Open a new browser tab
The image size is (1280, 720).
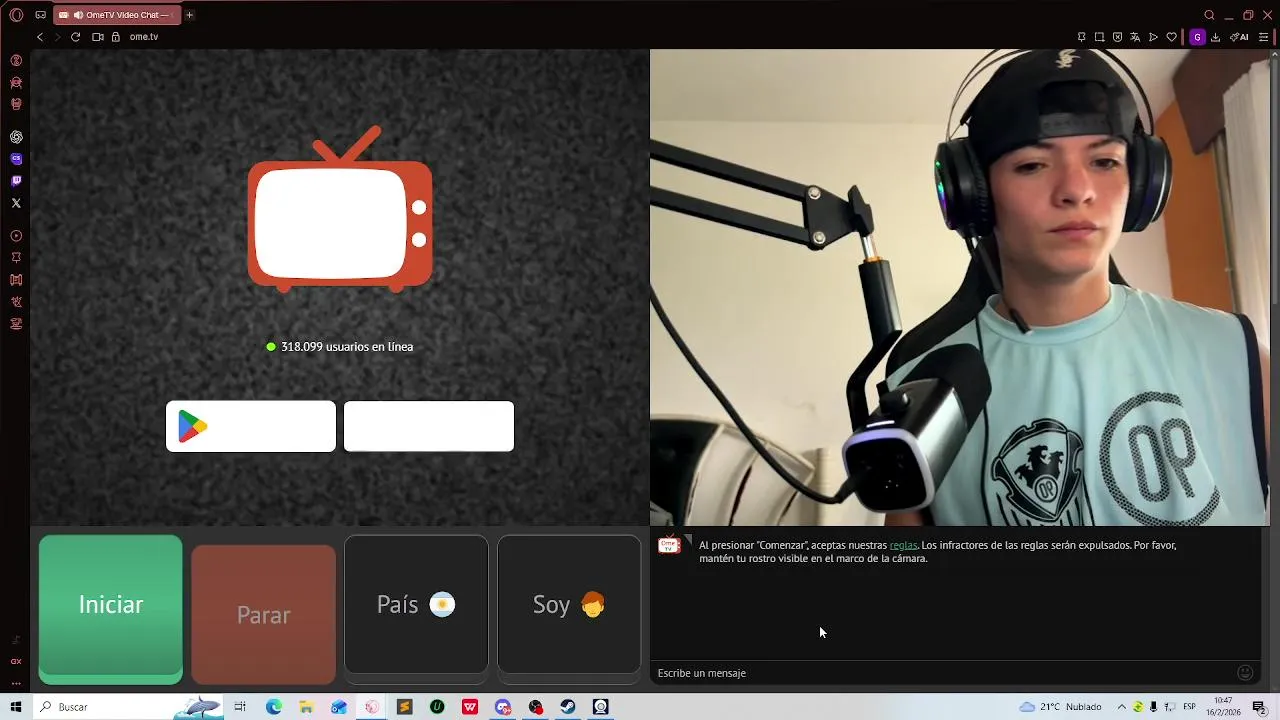pos(189,15)
